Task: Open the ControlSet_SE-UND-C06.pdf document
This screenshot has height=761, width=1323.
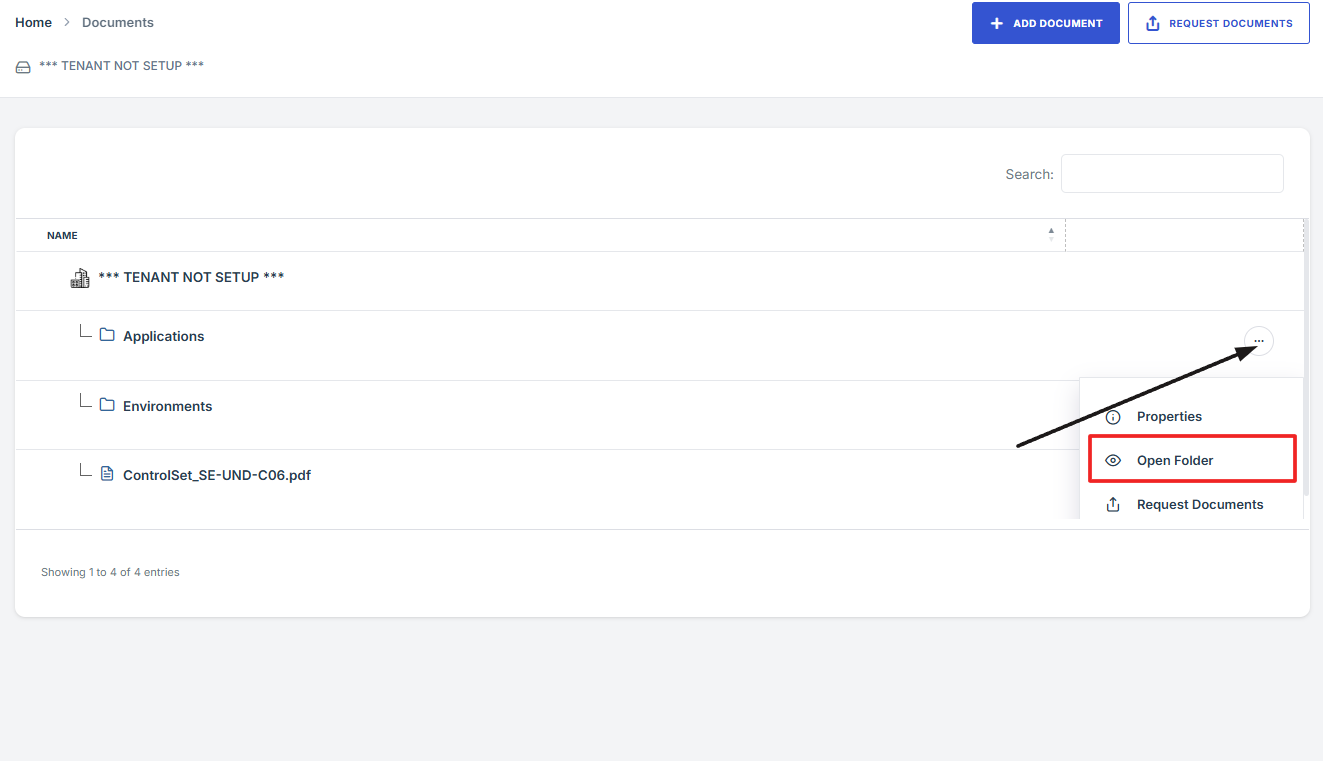Action: tap(216, 475)
